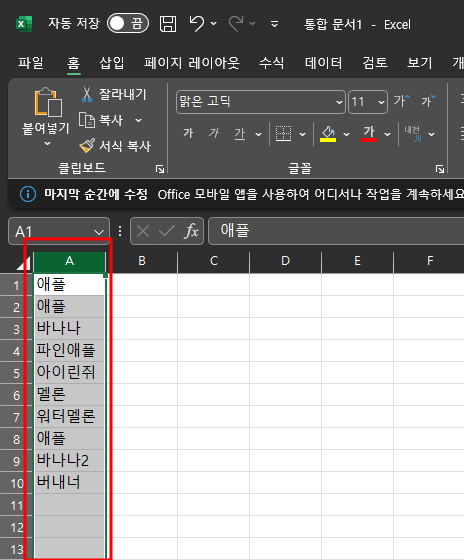Click the formula bar cancel X icon

pyautogui.click(x=143, y=231)
